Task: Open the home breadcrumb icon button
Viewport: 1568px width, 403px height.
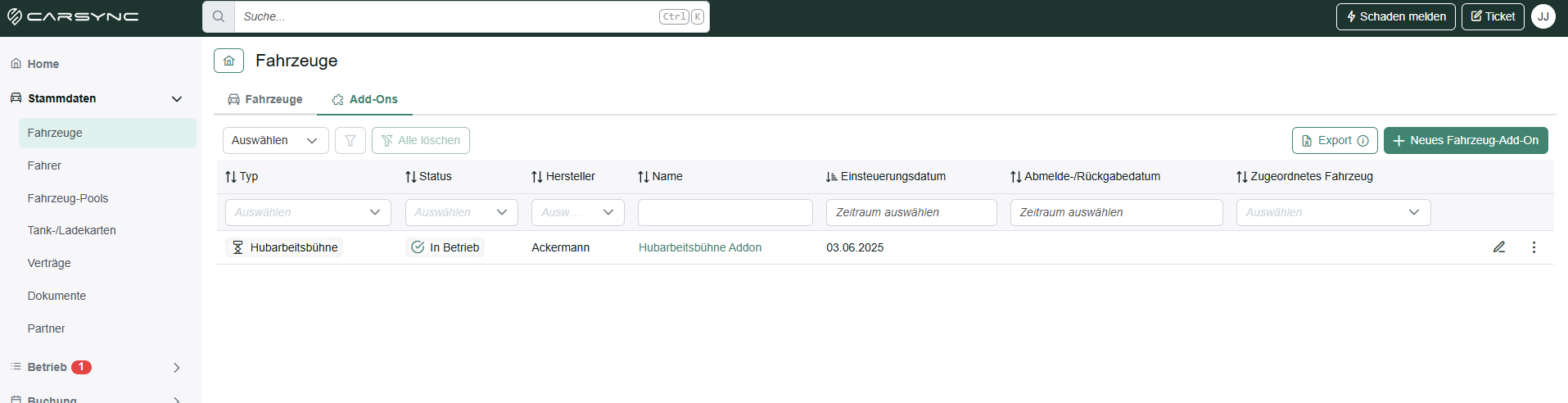Action: point(228,61)
